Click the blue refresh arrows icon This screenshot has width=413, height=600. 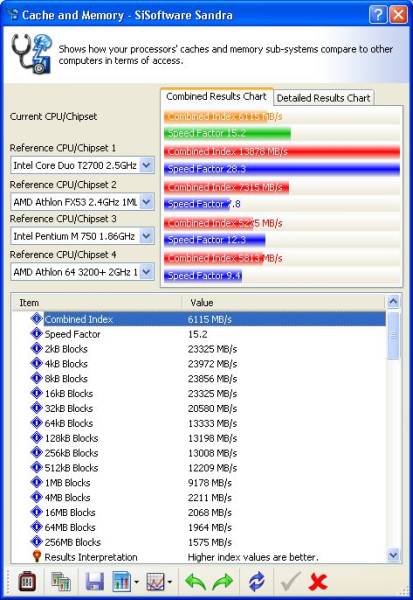click(x=257, y=582)
